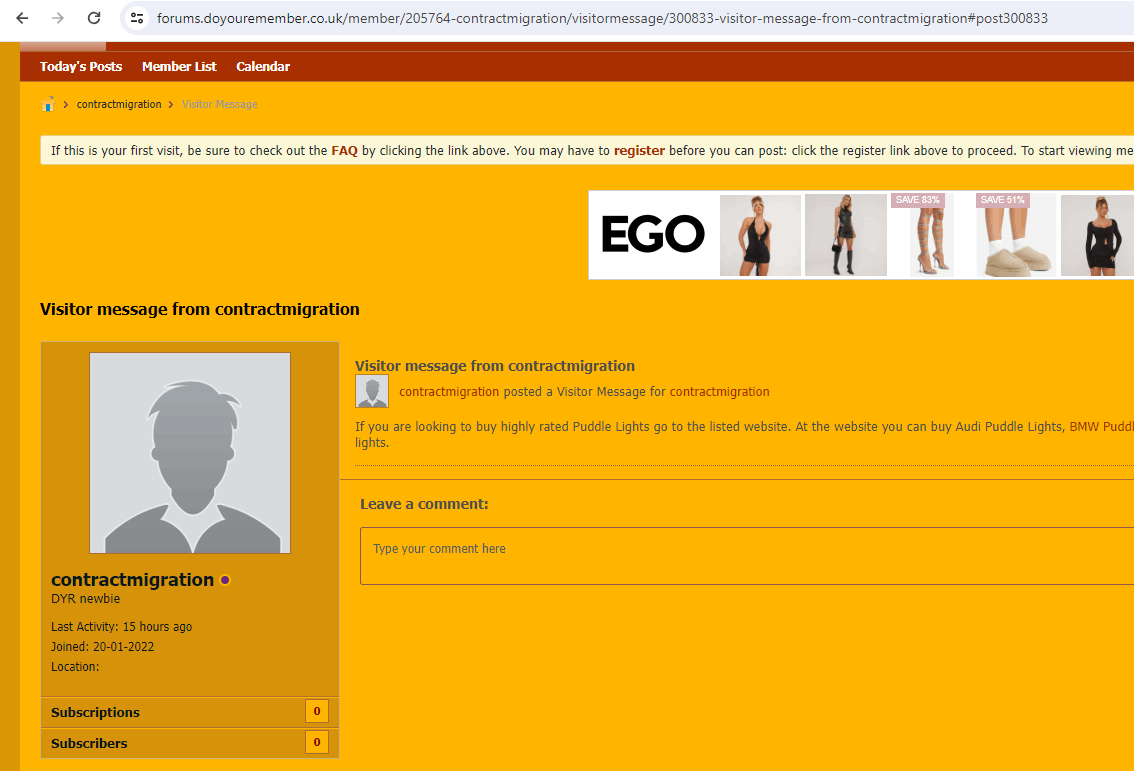
Task: Open the Calendar menu item
Action: [x=263, y=67]
